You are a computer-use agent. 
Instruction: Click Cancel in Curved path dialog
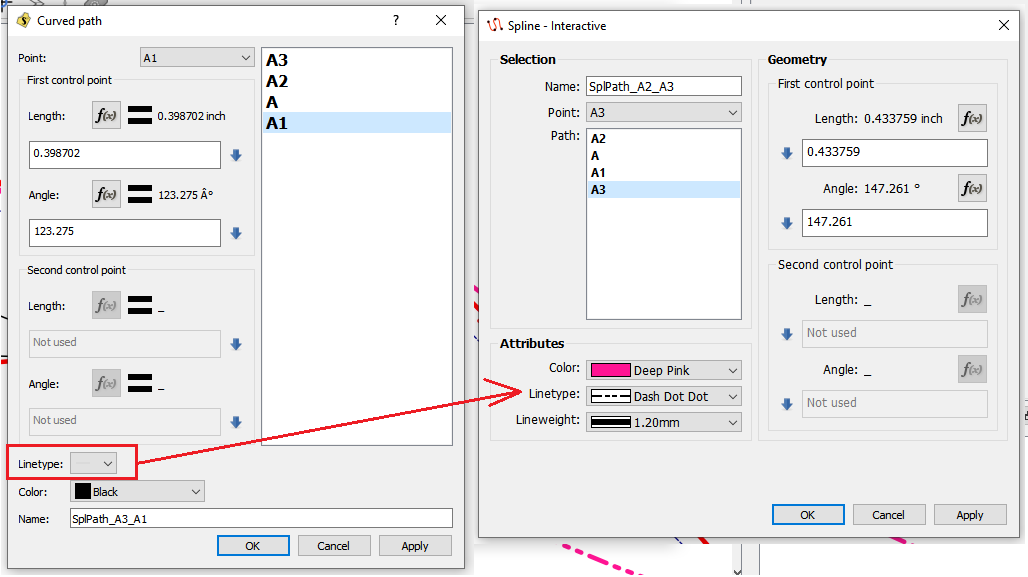(333, 546)
